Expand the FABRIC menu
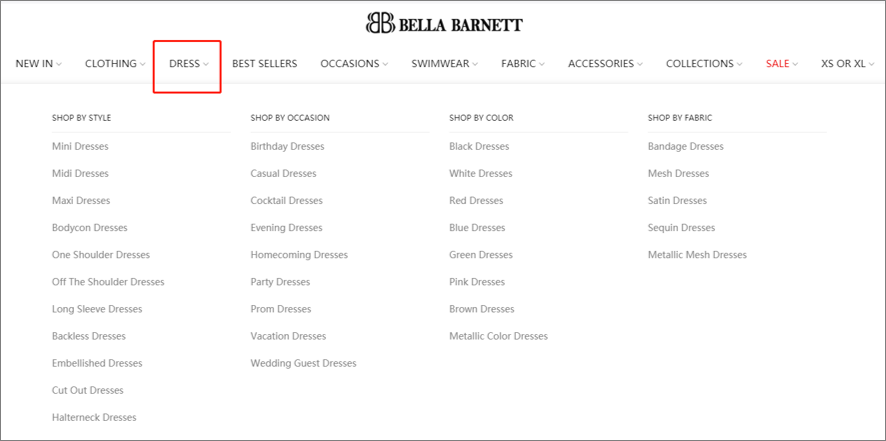The width and height of the screenshot is (886, 441). click(523, 64)
